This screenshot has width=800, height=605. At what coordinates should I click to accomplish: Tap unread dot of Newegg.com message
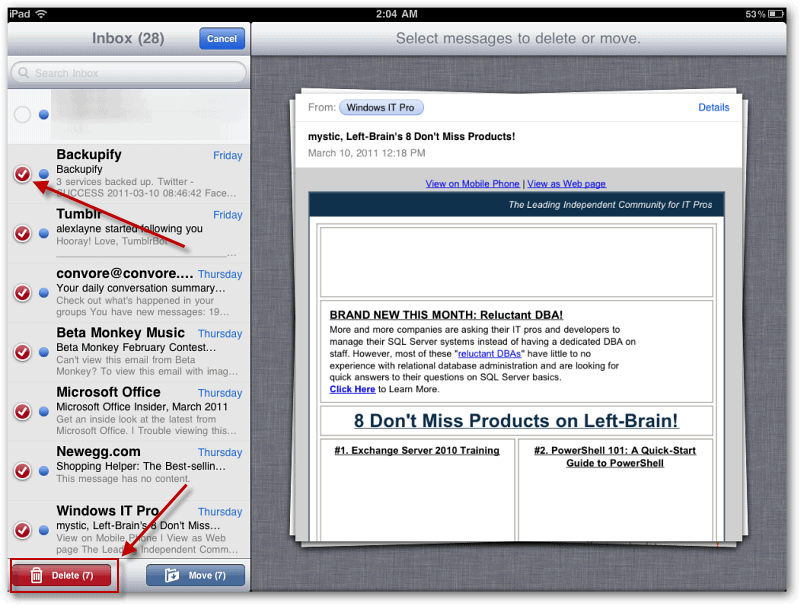(x=44, y=470)
